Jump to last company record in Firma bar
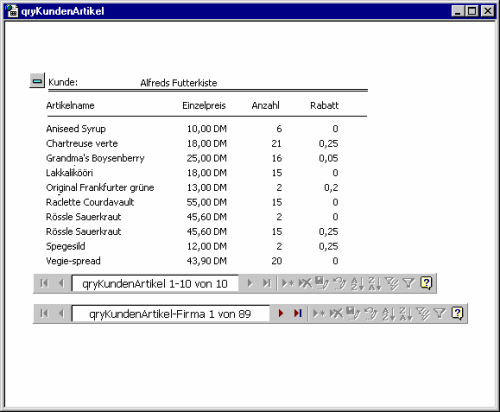Viewport: 500px width, 412px height. coord(298,313)
